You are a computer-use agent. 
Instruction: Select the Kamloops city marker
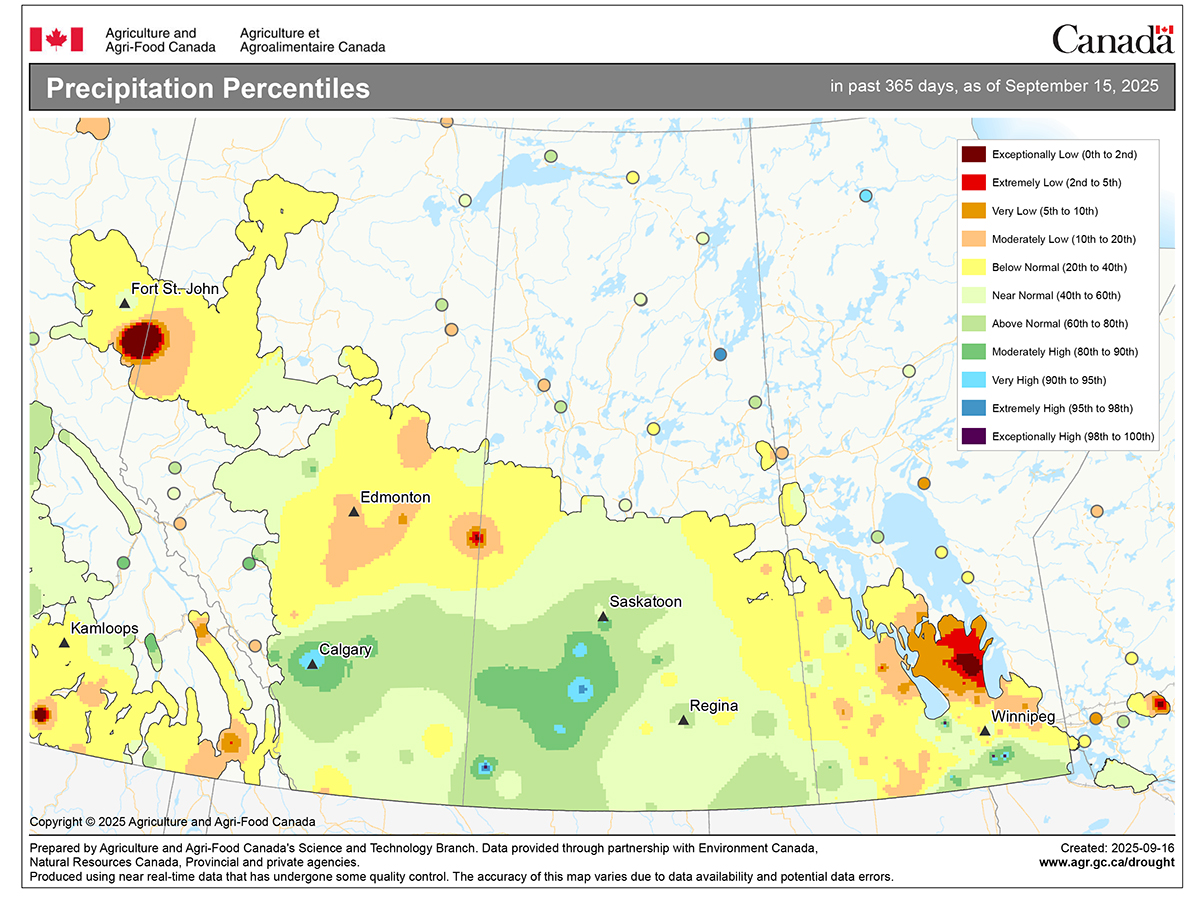pyautogui.click(x=64, y=643)
